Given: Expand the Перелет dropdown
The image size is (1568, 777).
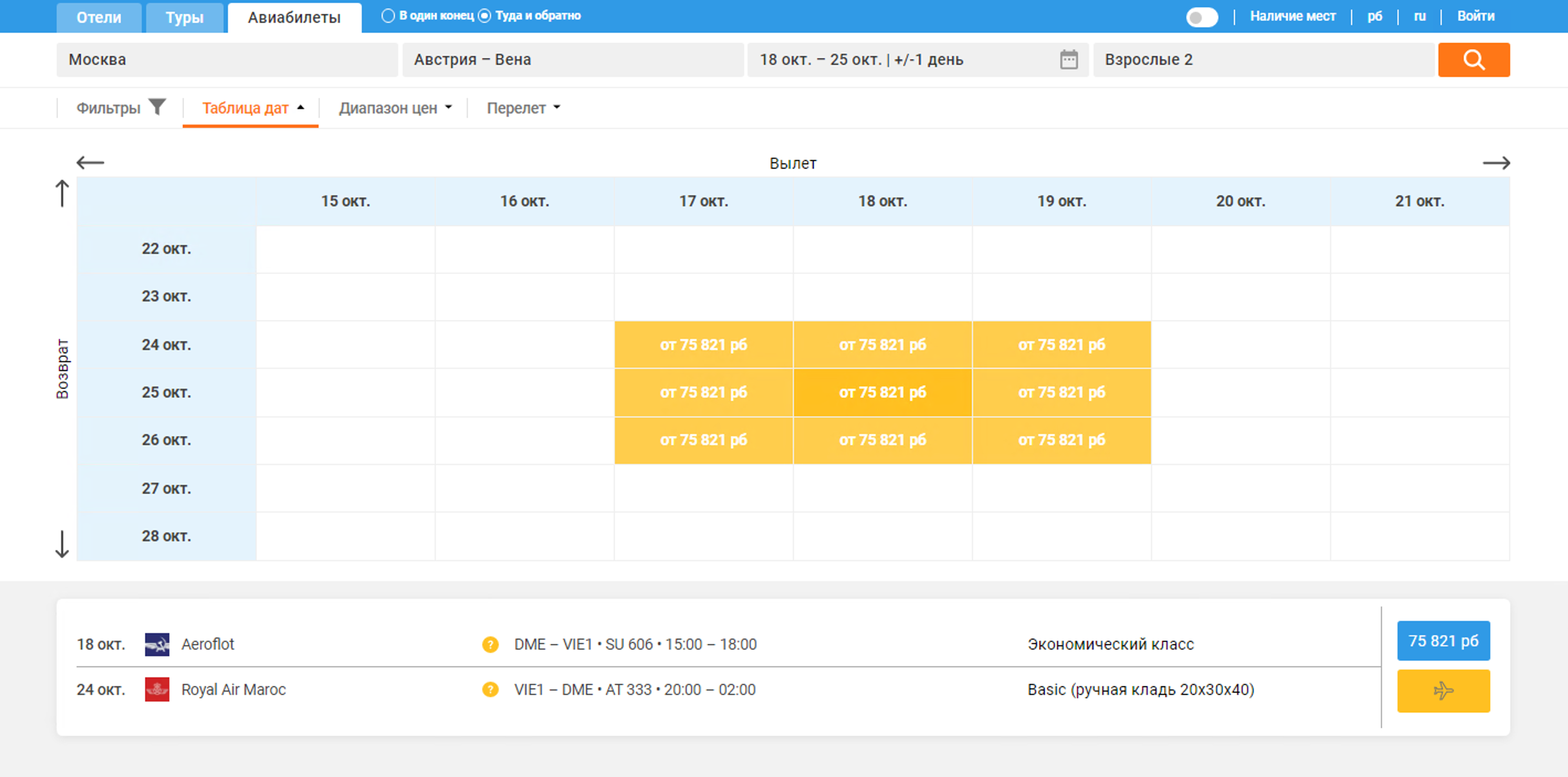Looking at the screenshot, I should 523,108.
